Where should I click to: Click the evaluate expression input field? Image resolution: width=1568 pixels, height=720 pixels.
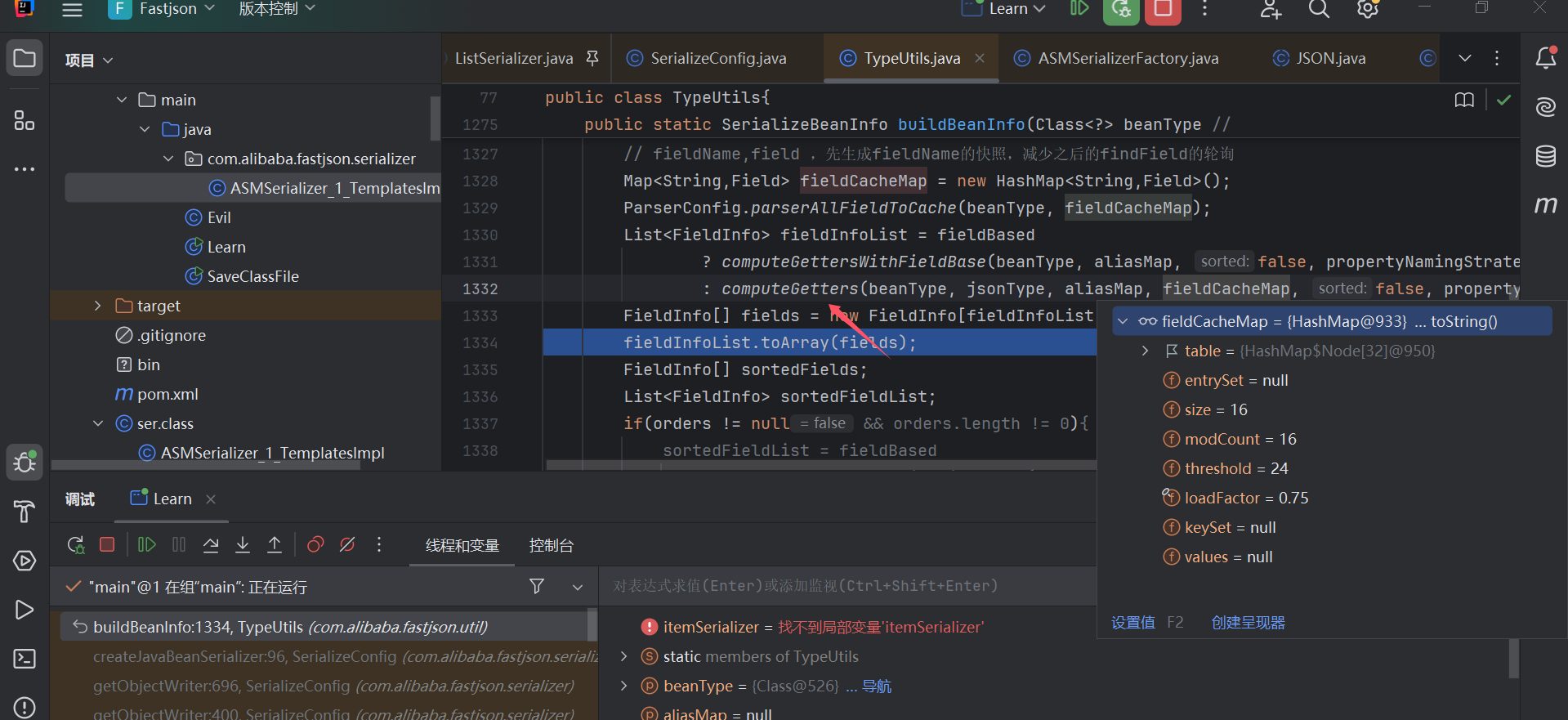pos(847,586)
